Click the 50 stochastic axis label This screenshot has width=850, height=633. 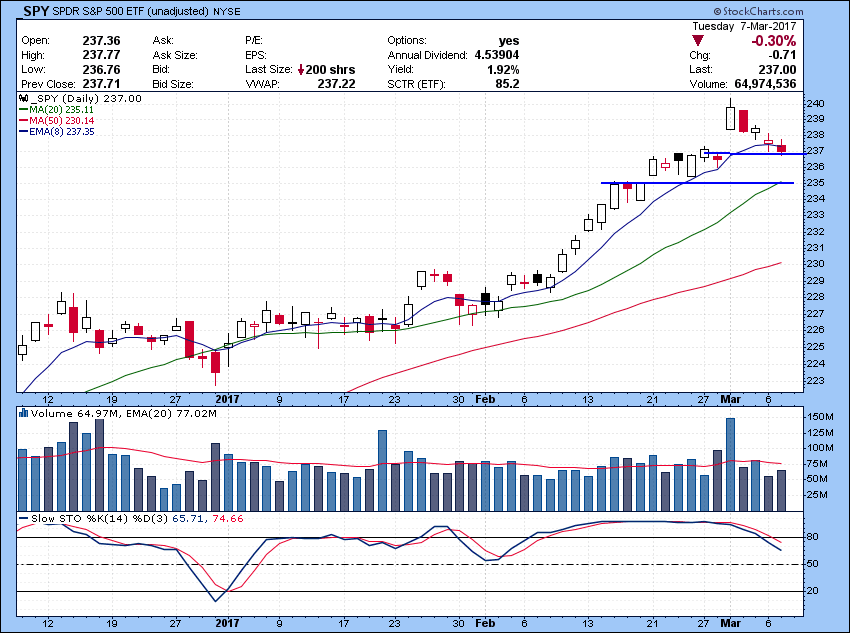[x=814, y=564]
